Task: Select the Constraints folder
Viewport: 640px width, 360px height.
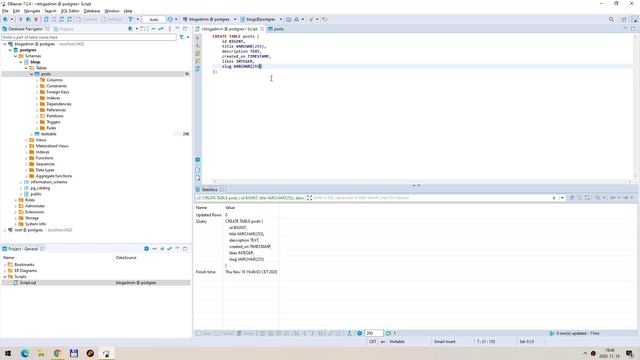Action: [x=56, y=86]
